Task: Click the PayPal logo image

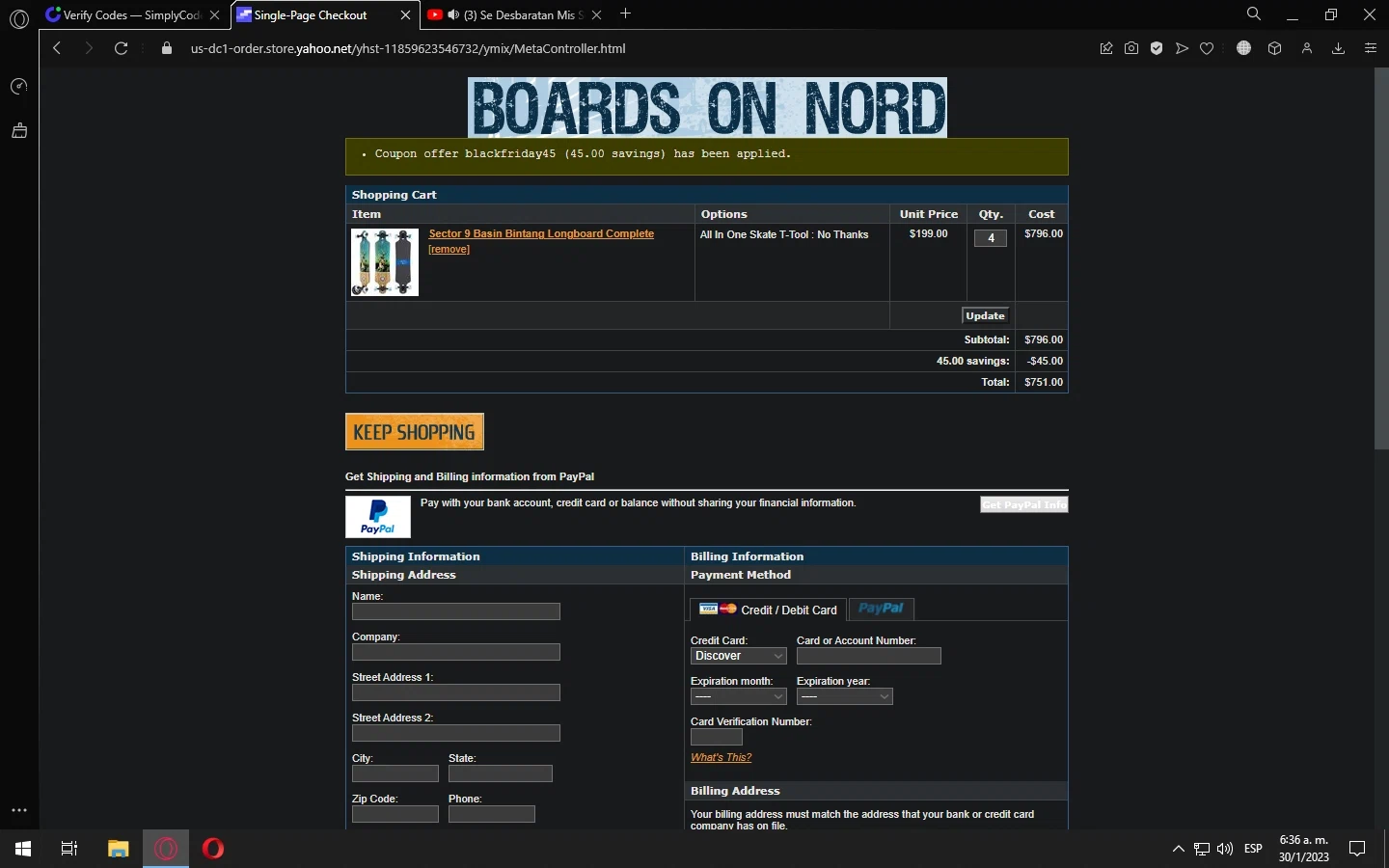Action: (378, 517)
